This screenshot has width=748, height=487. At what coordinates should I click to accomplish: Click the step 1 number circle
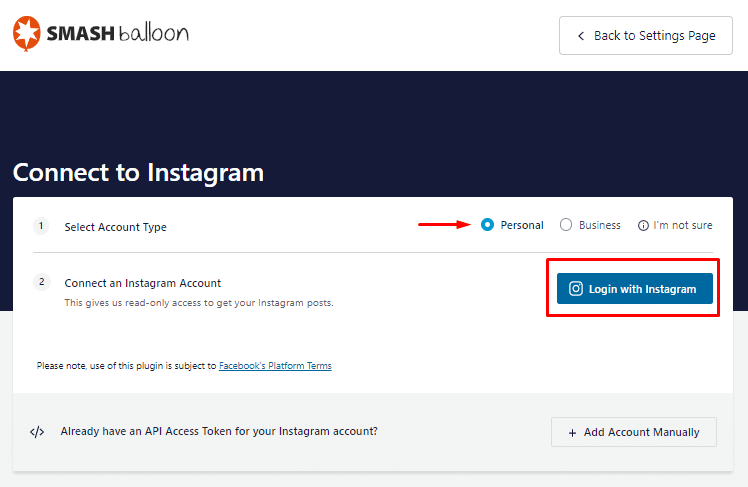pyautogui.click(x=42, y=226)
